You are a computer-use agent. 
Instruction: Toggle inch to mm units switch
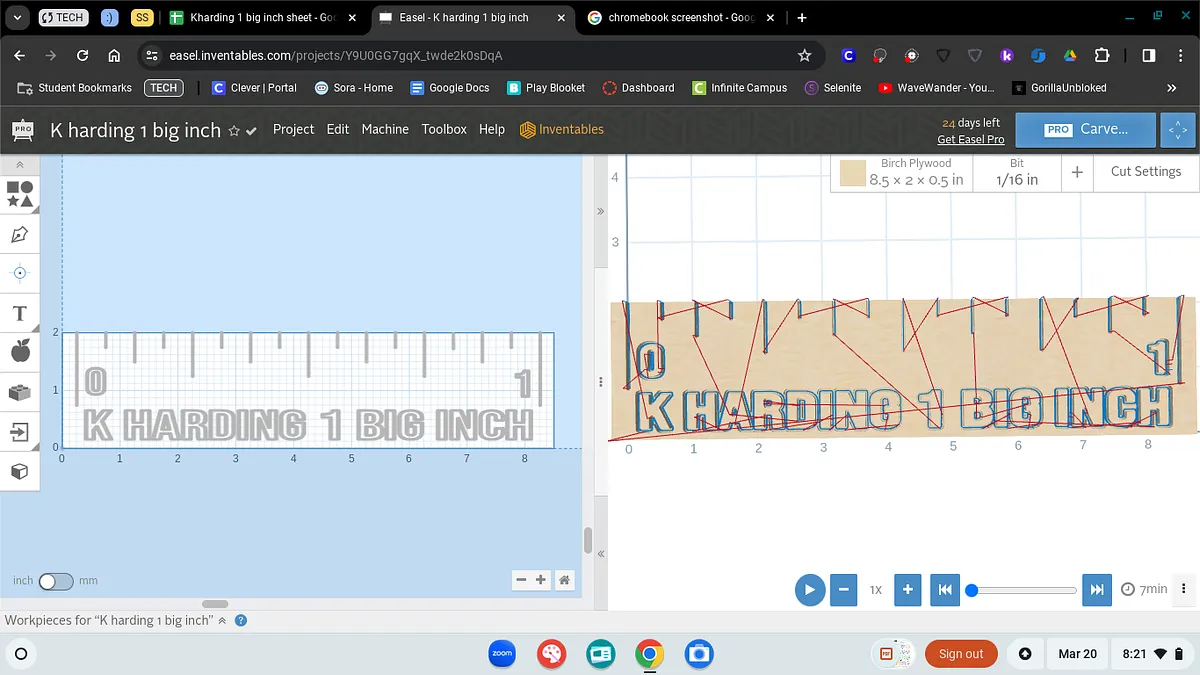coord(55,580)
